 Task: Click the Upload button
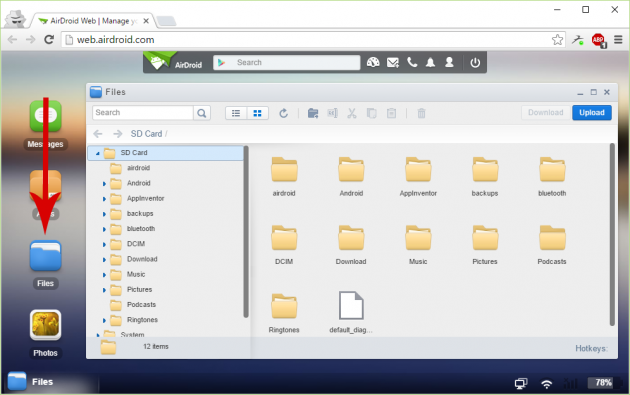tap(592, 113)
